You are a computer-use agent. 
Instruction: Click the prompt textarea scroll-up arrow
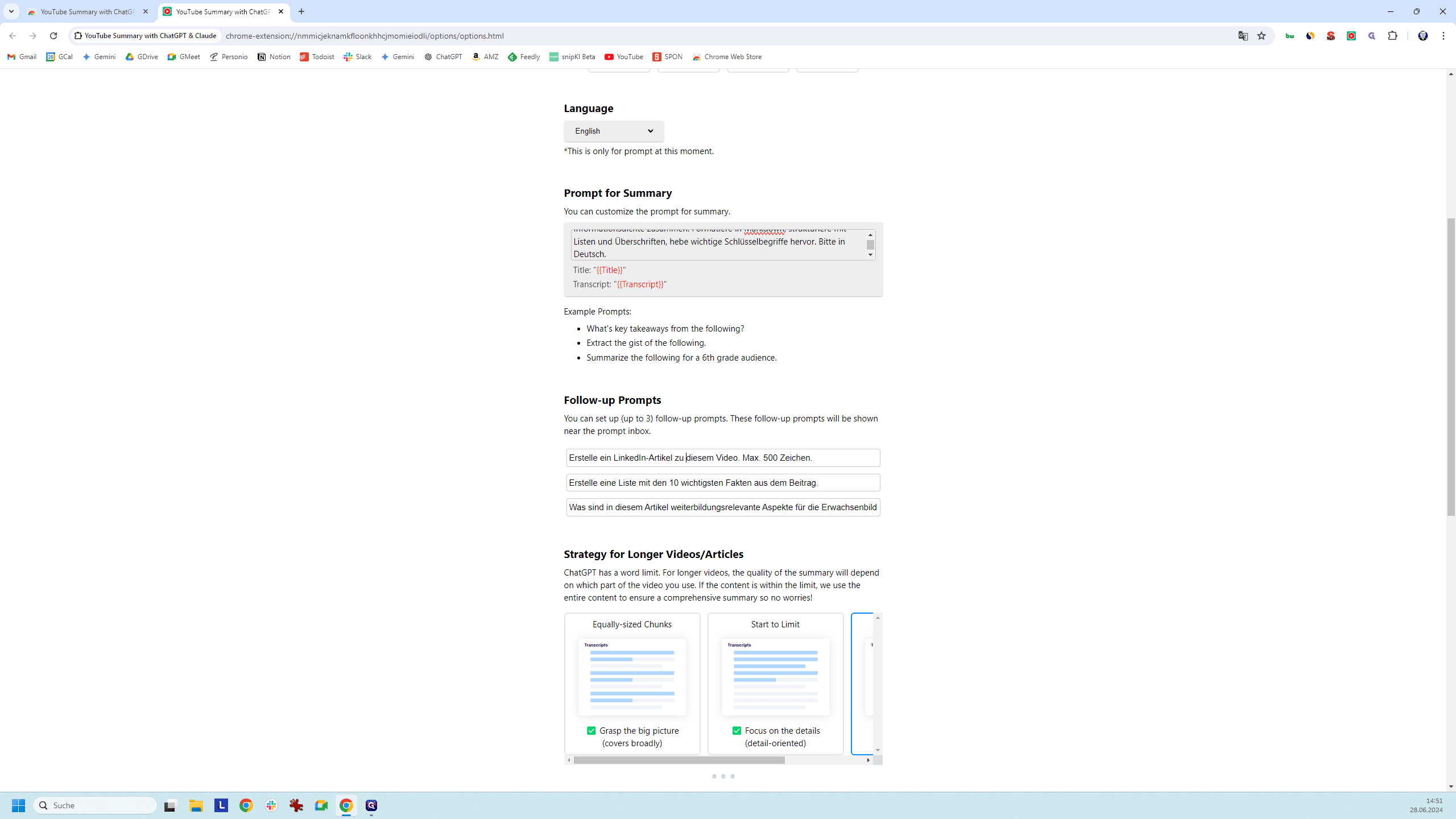point(870,235)
